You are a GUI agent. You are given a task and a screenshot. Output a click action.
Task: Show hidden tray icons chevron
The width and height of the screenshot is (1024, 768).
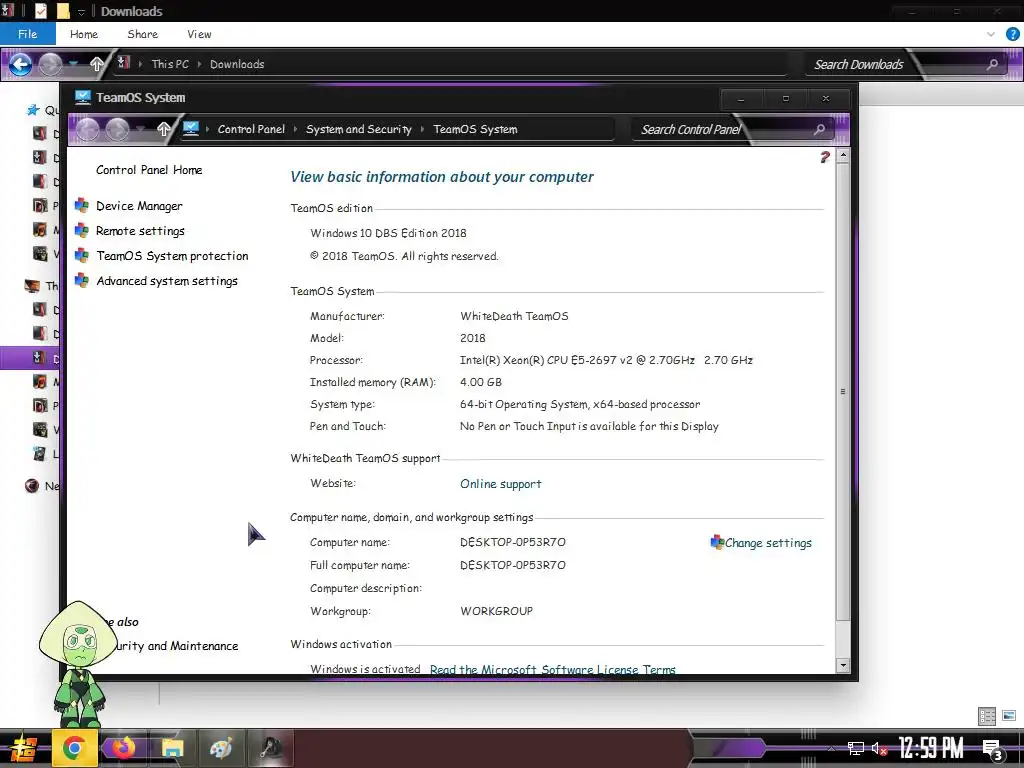click(831, 748)
